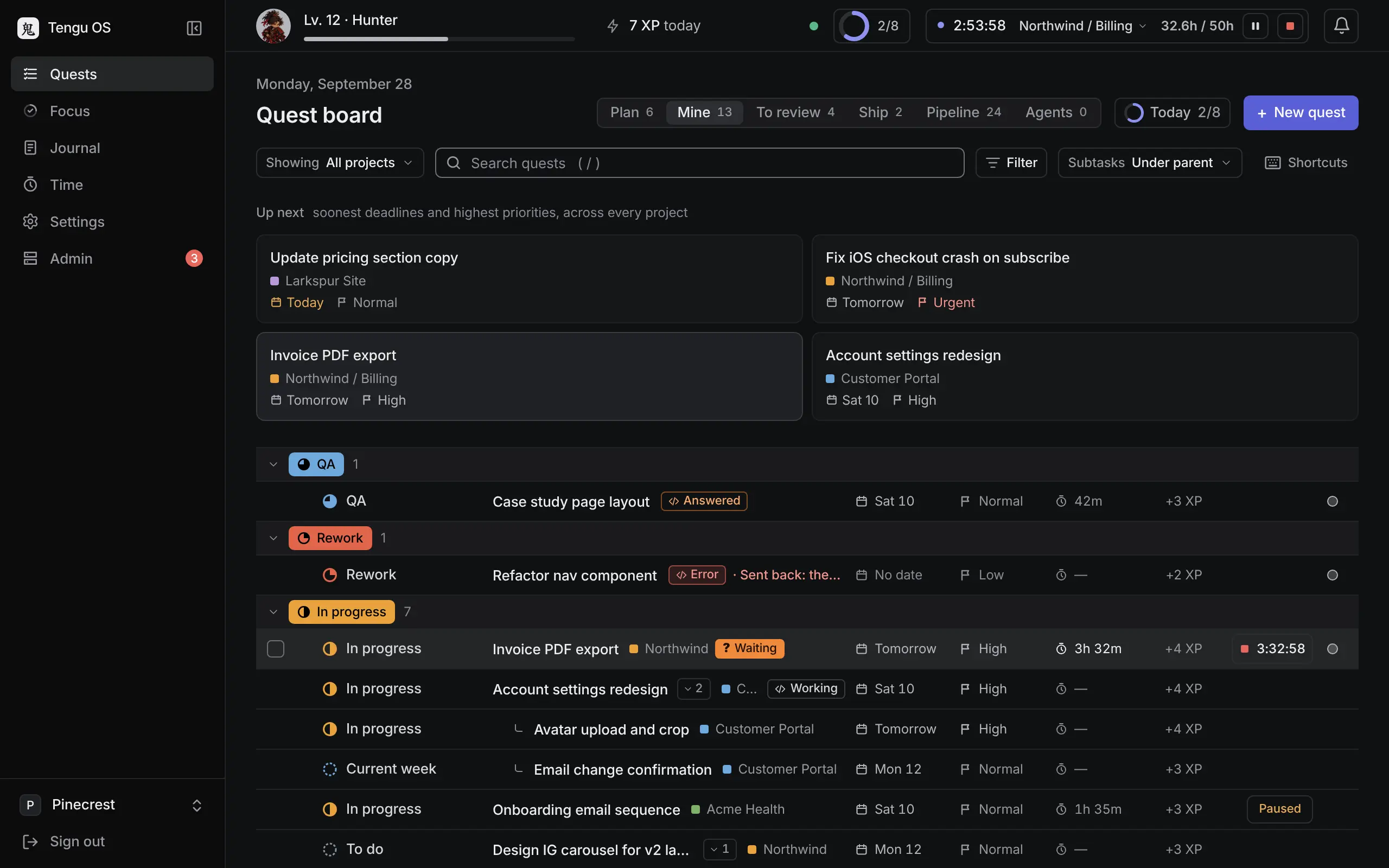The image size is (1389, 868).
Task: Open the Northwind / Billing timer project dropdown
Action: [1082, 26]
